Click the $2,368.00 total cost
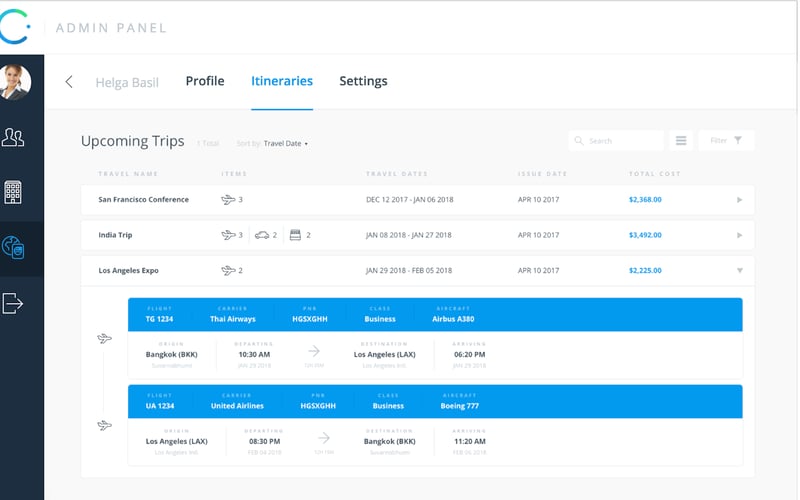800x500 pixels. pos(645,199)
